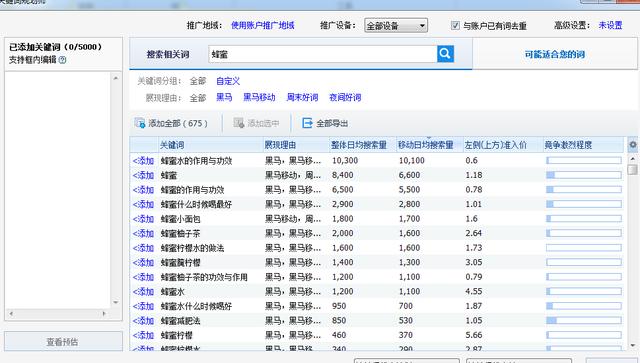This screenshot has width=640, height=363.
Task: Select mobile volume cell 6,600
Action: (409, 175)
